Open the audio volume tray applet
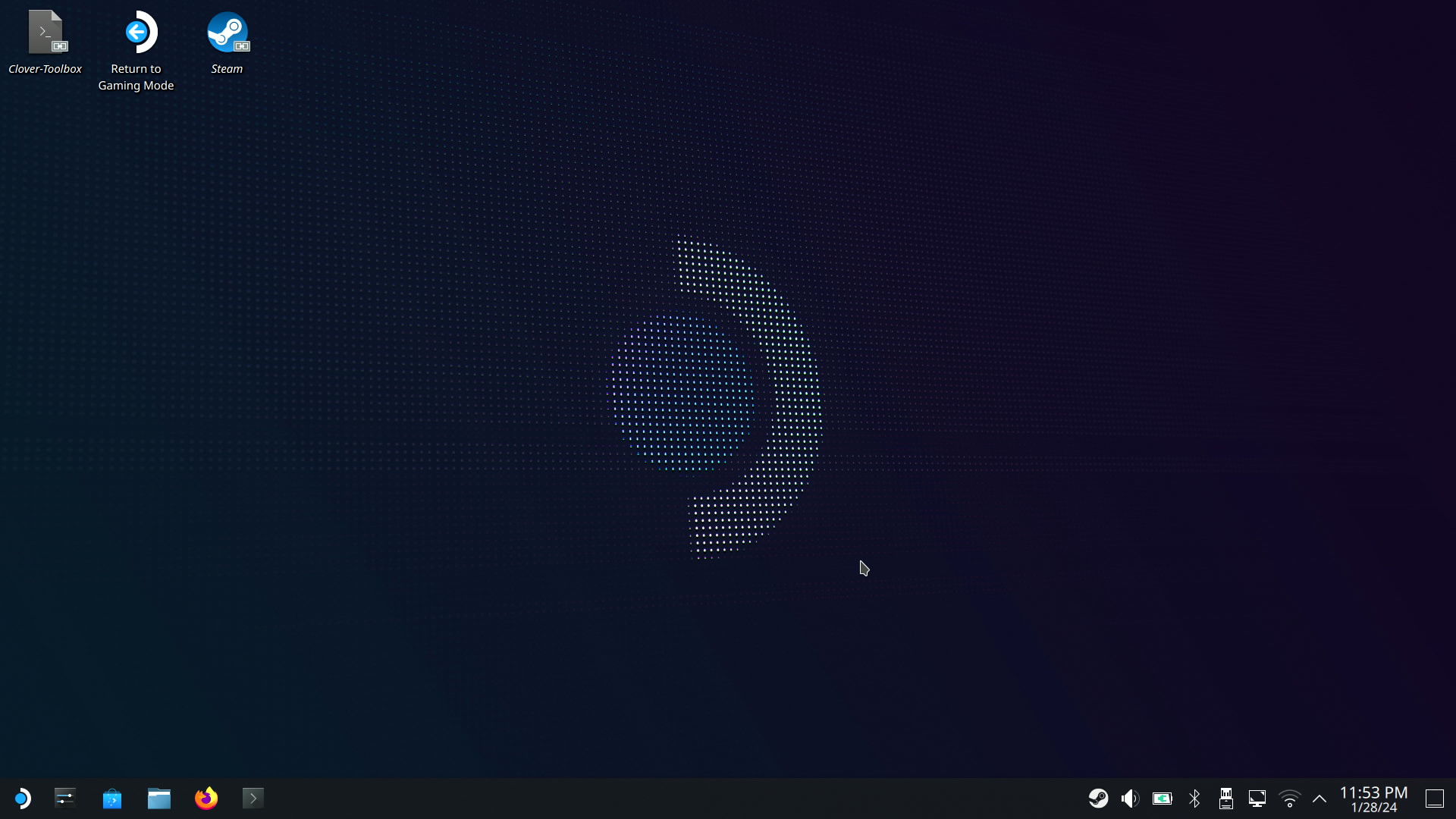1456x819 pixels. point(1130,799)
